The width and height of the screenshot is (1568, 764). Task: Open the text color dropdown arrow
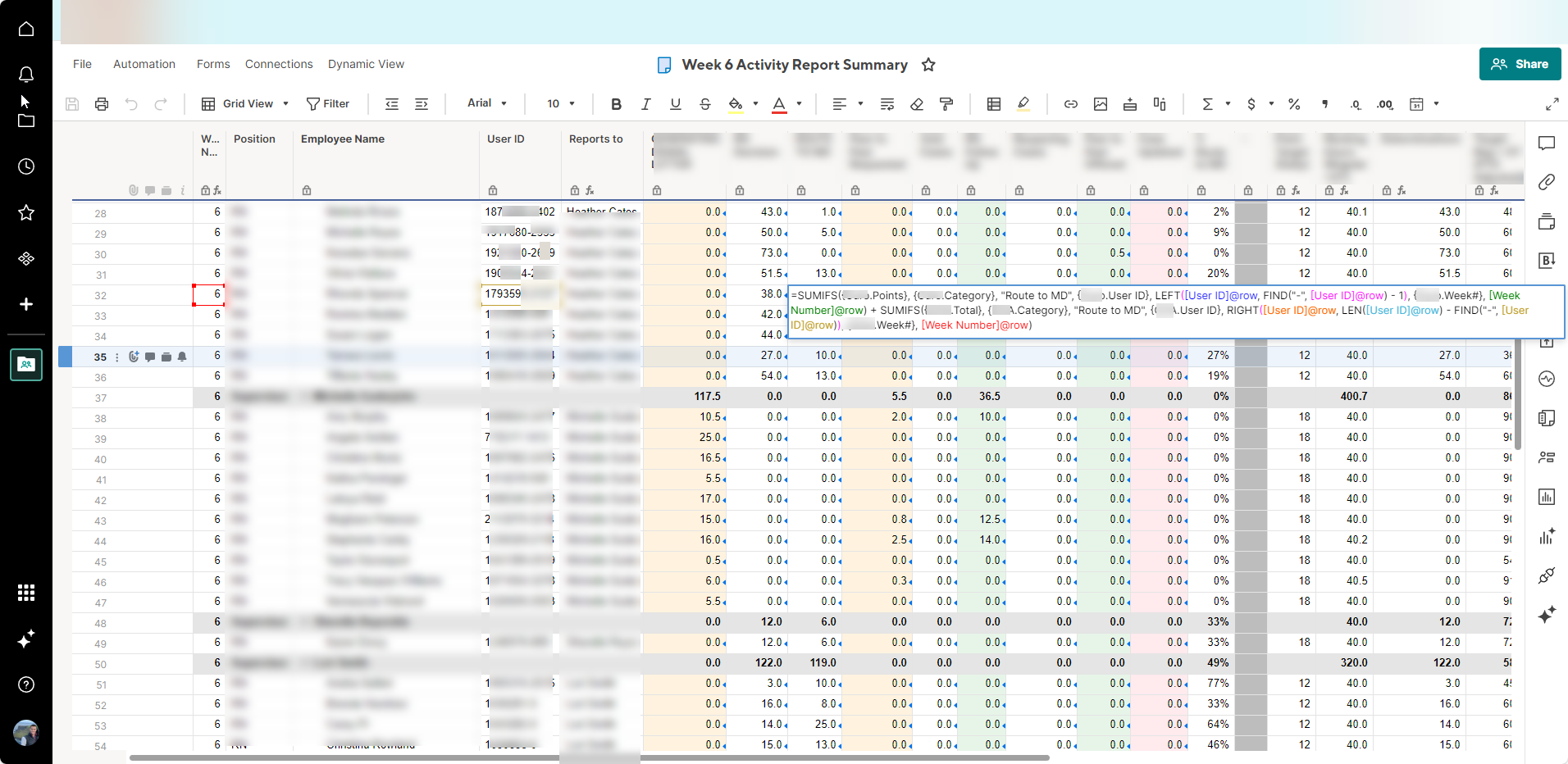pyautogui.click(x=800, y=104)
